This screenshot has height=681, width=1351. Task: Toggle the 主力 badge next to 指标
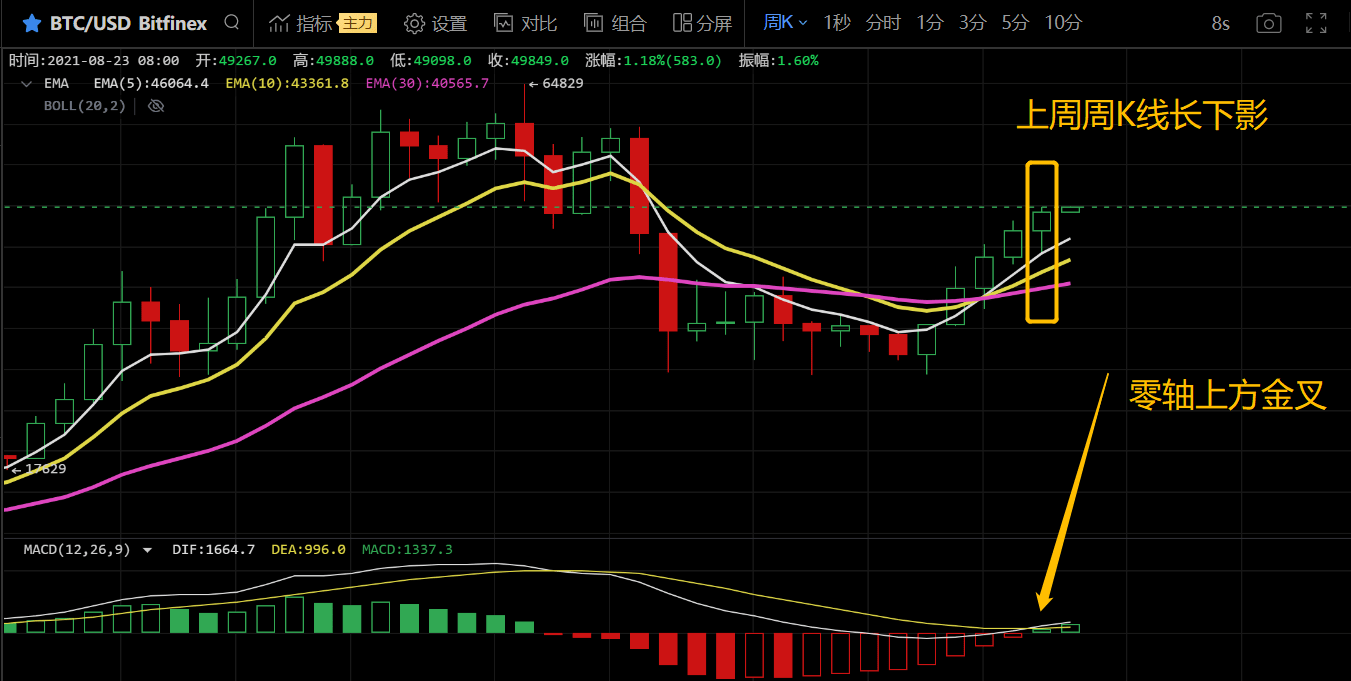357,23
